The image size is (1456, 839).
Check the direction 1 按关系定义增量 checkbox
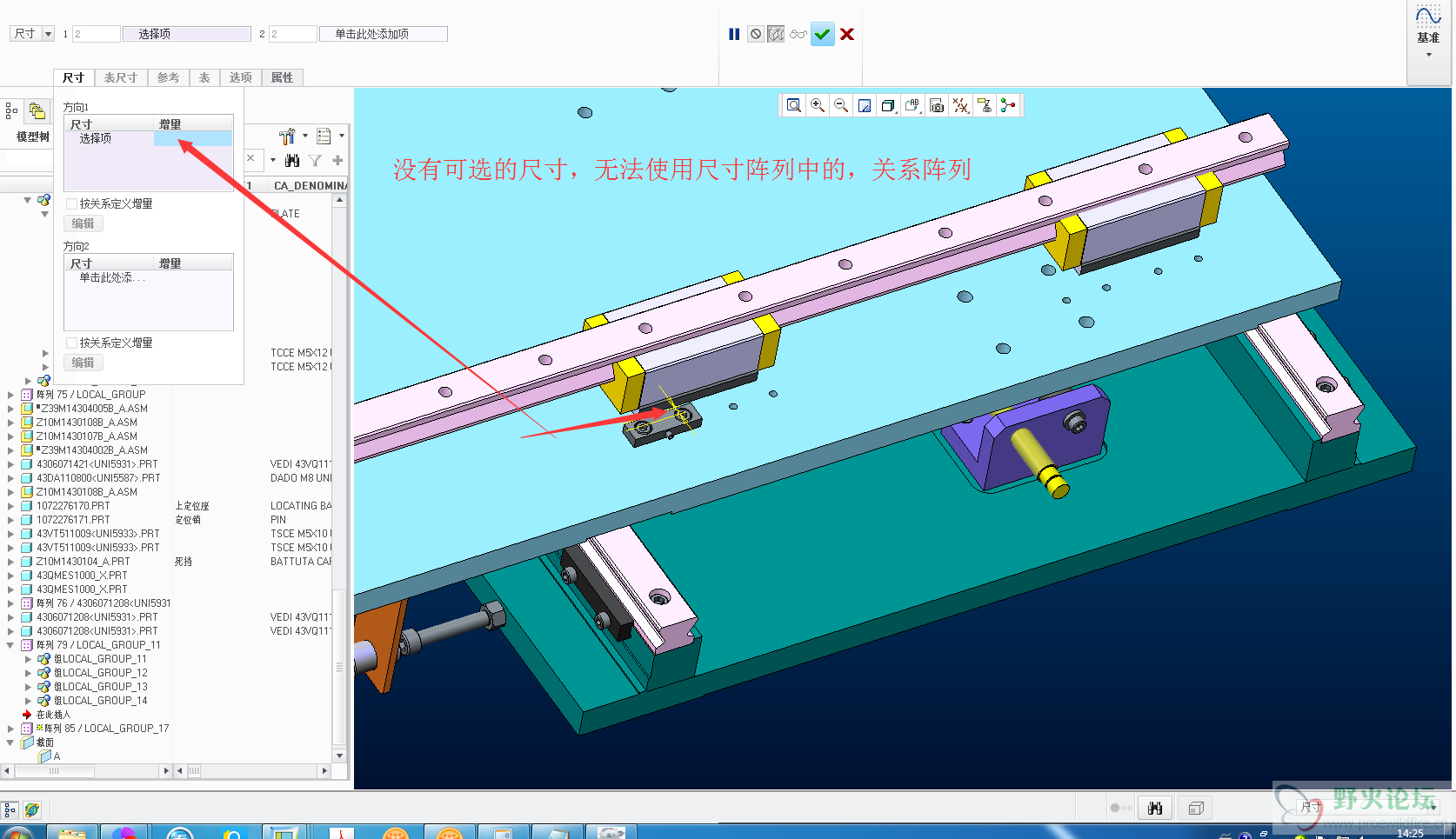click(72, 203)
